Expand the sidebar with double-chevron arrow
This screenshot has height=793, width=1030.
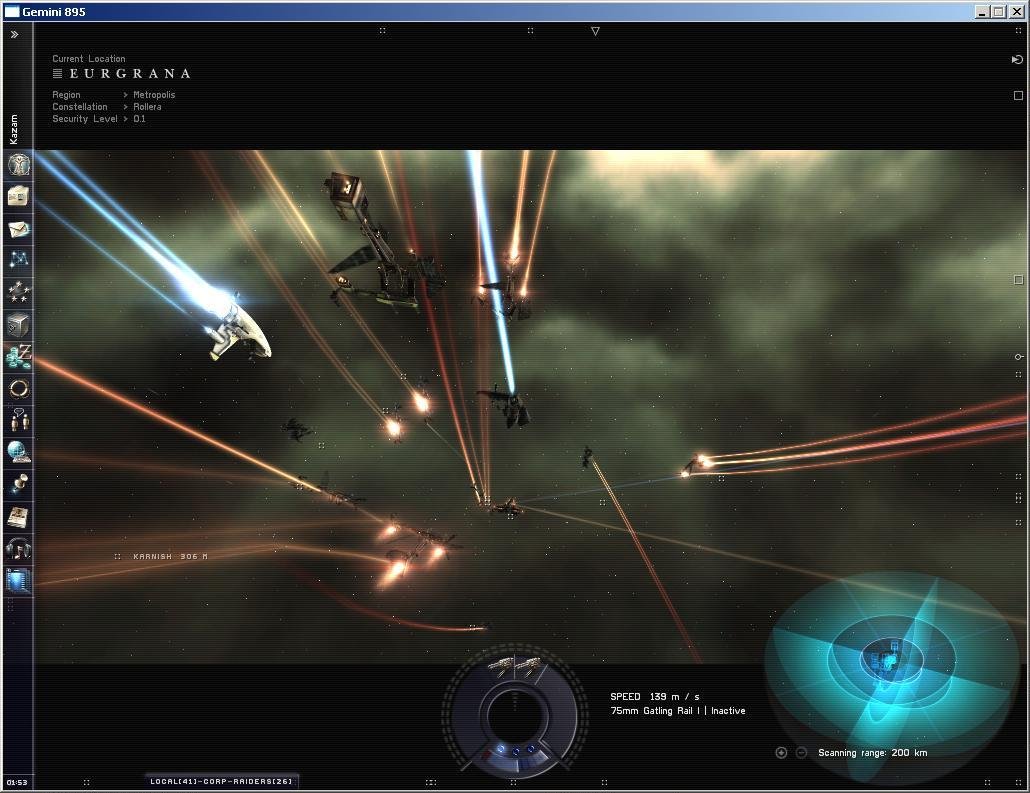click(14, 34)
